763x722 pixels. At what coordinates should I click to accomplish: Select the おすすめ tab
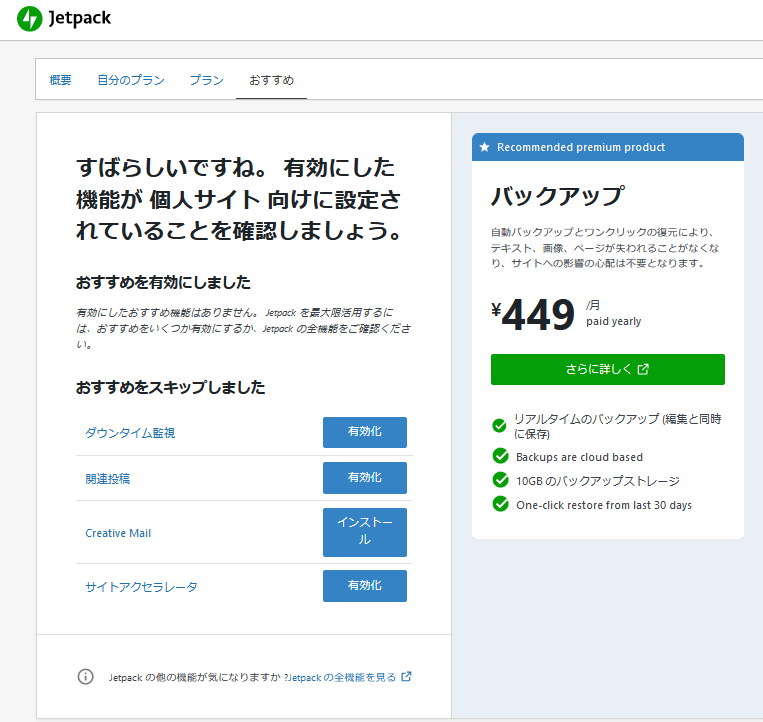[271, 80]
